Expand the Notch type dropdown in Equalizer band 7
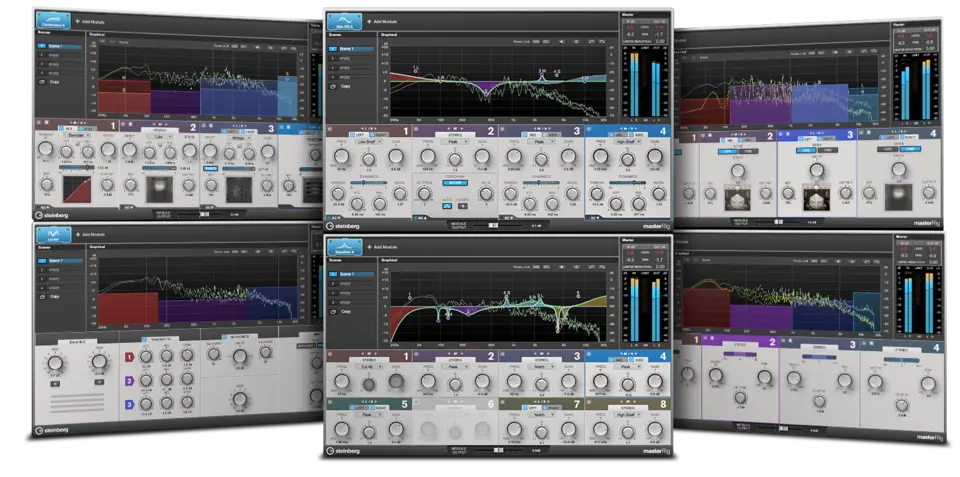This screenshot has width=960, height=477. pyautogui.click(x=541, y=414)
